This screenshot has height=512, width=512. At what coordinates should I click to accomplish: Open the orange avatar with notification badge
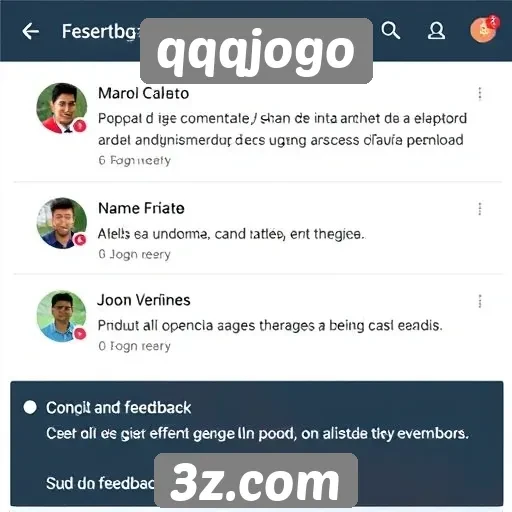[x=483, y=30]
